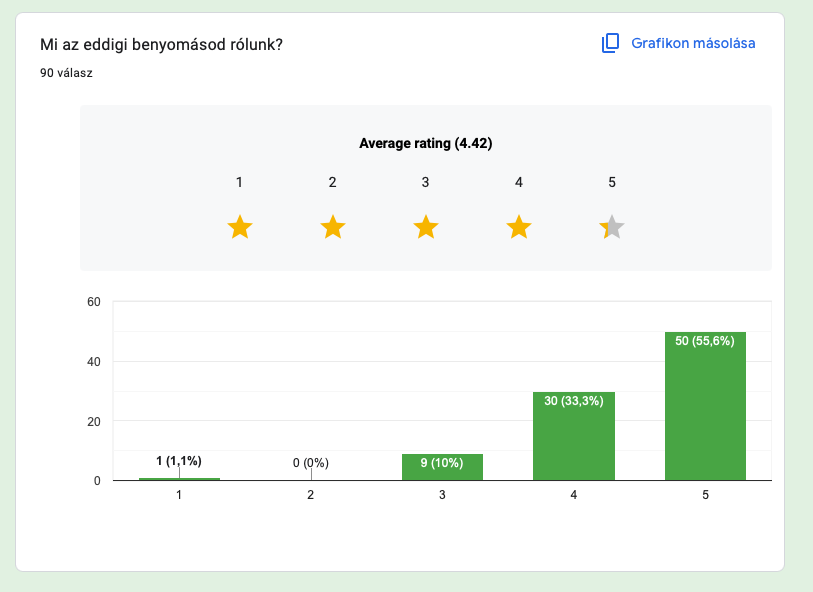The image size is (813, 592).
Task: Click the '30 (33,3%)' bar label
Action: (x=574, y=401)
